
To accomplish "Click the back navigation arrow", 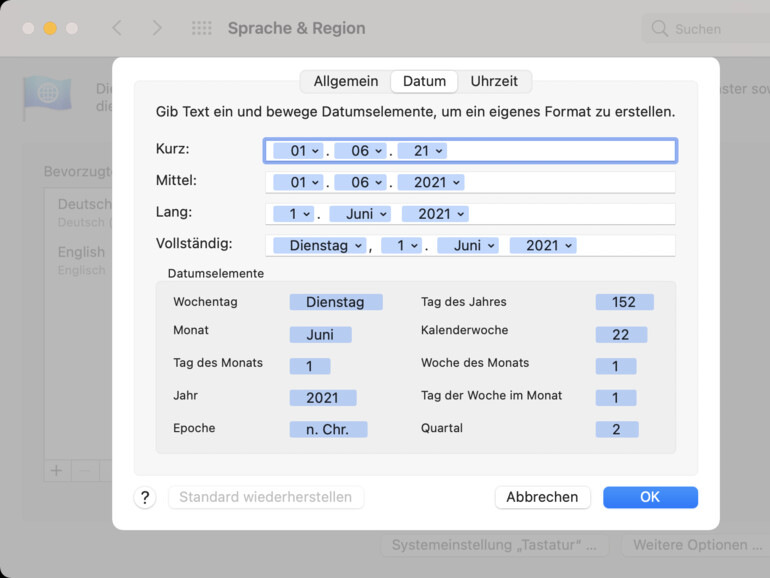I will click(117, 28).
